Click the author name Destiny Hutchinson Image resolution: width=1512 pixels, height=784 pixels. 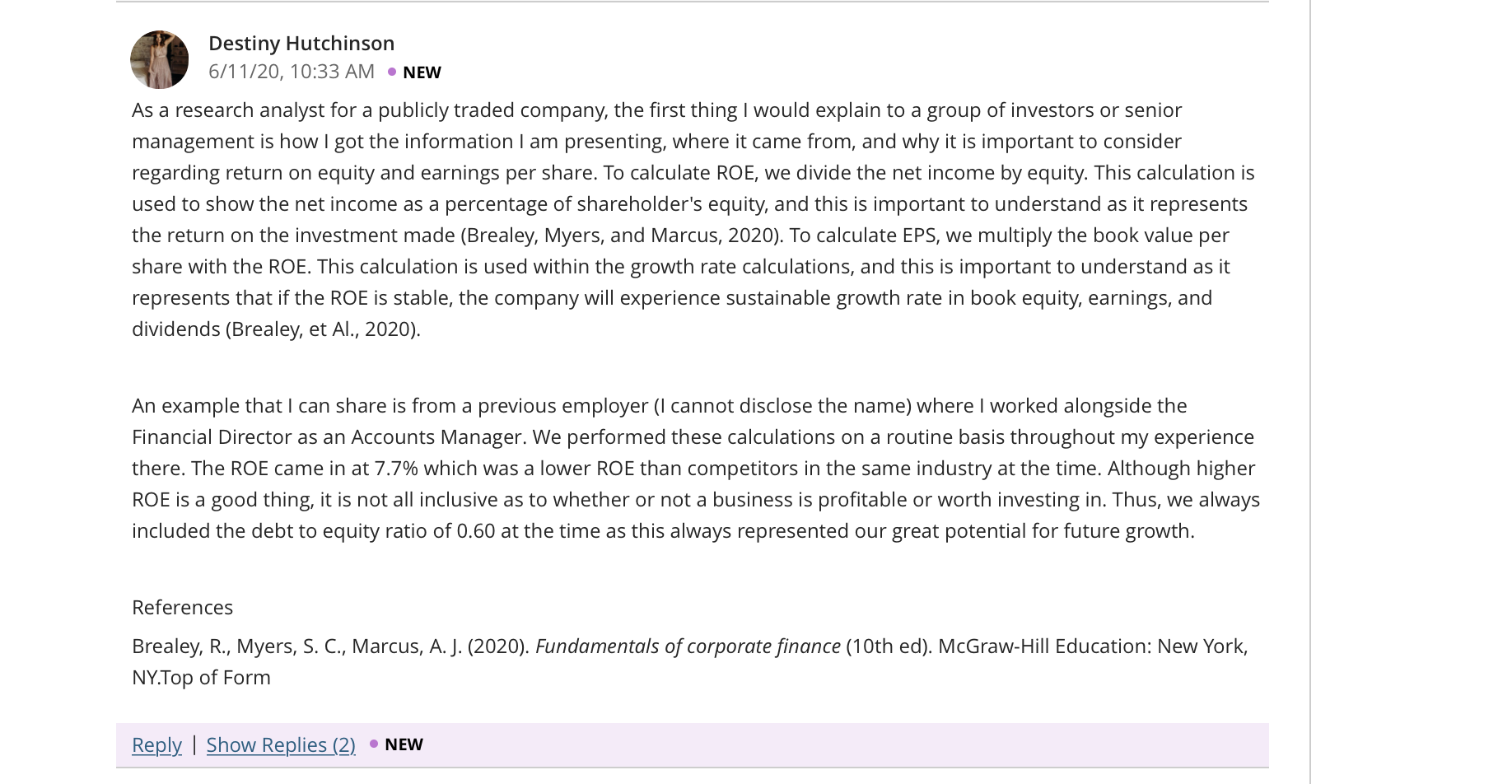(301, 42)
